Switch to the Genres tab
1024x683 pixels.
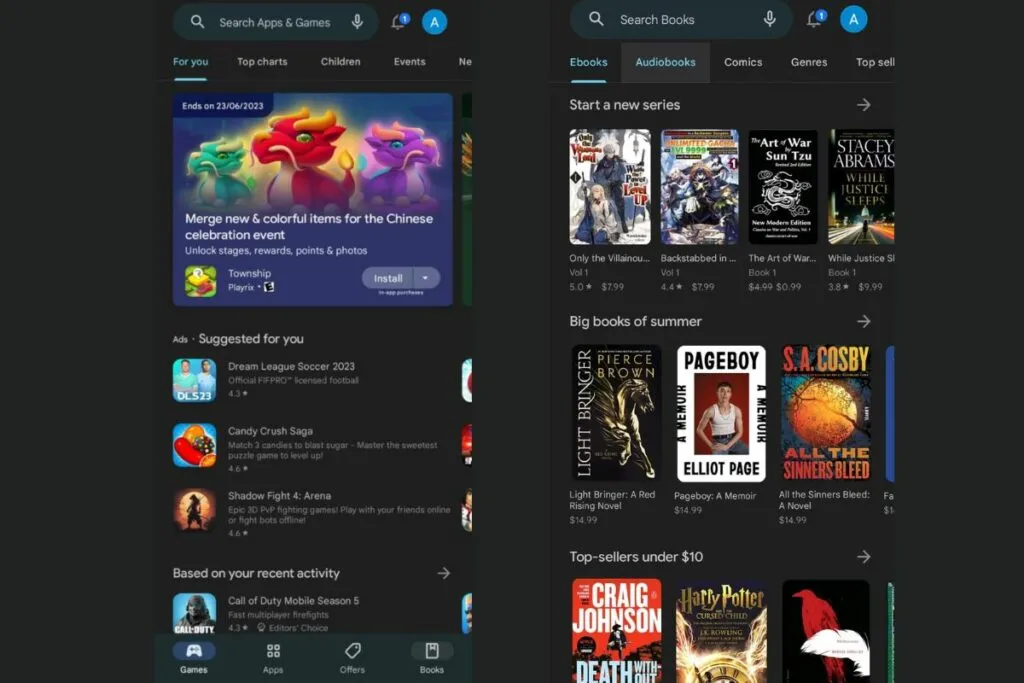[x=808, y=62]
